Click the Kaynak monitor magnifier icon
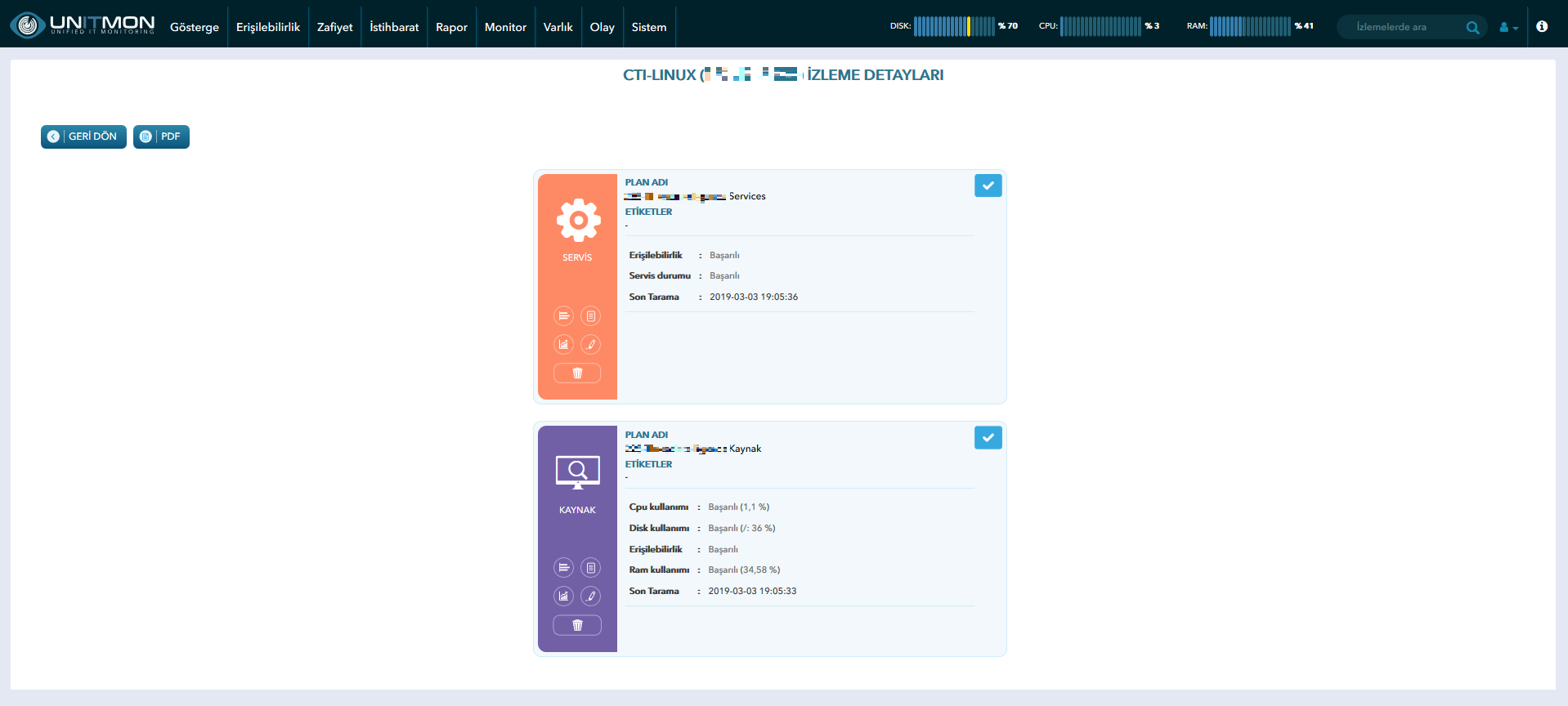 pos(578,472)
